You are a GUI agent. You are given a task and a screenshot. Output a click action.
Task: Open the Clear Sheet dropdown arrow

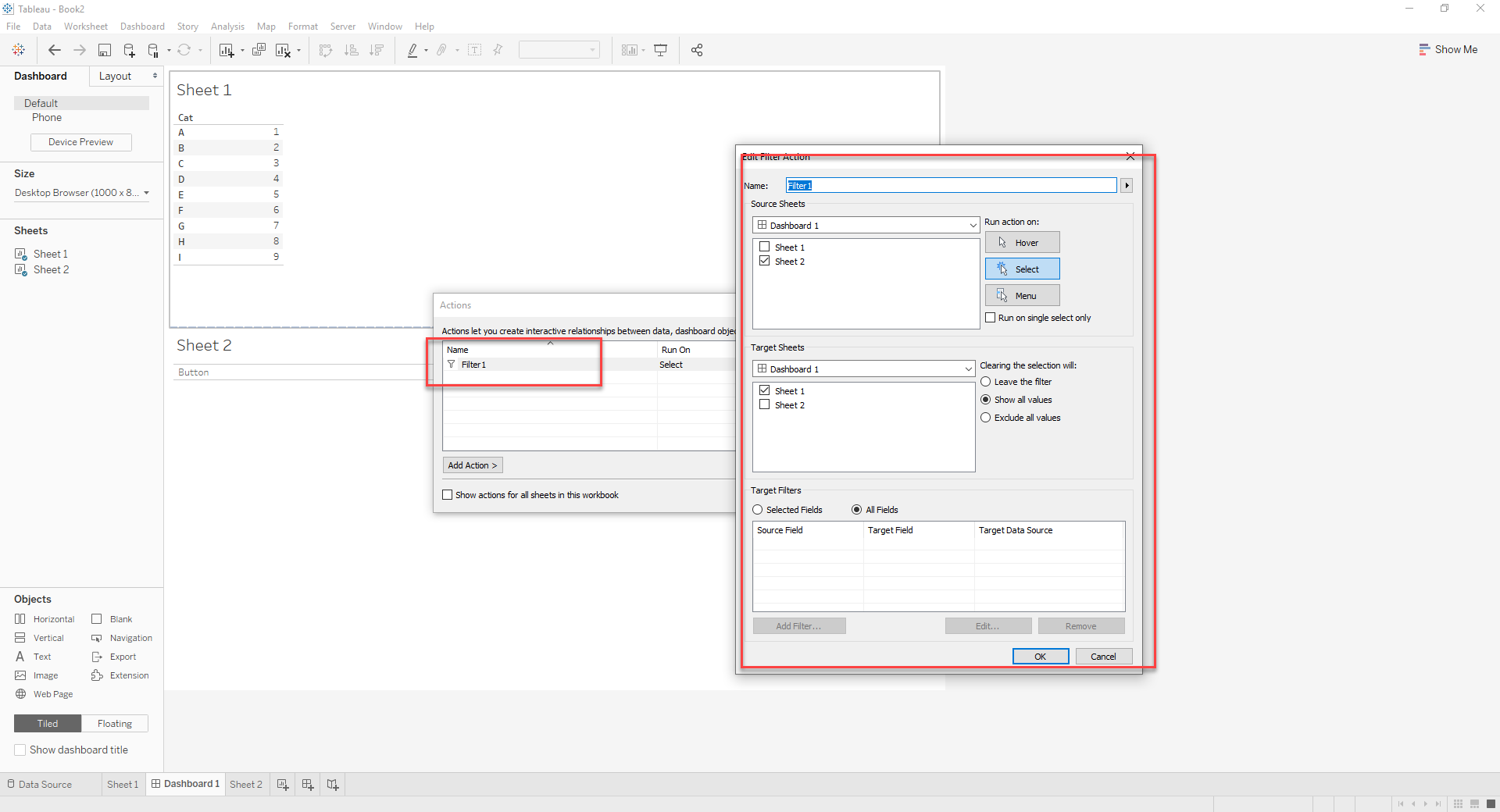point(298,51)
